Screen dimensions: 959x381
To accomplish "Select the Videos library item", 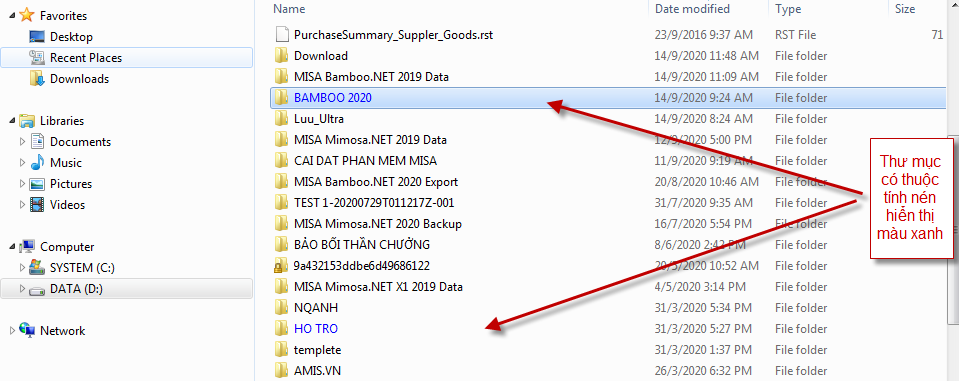I will [x=67, y=205].
